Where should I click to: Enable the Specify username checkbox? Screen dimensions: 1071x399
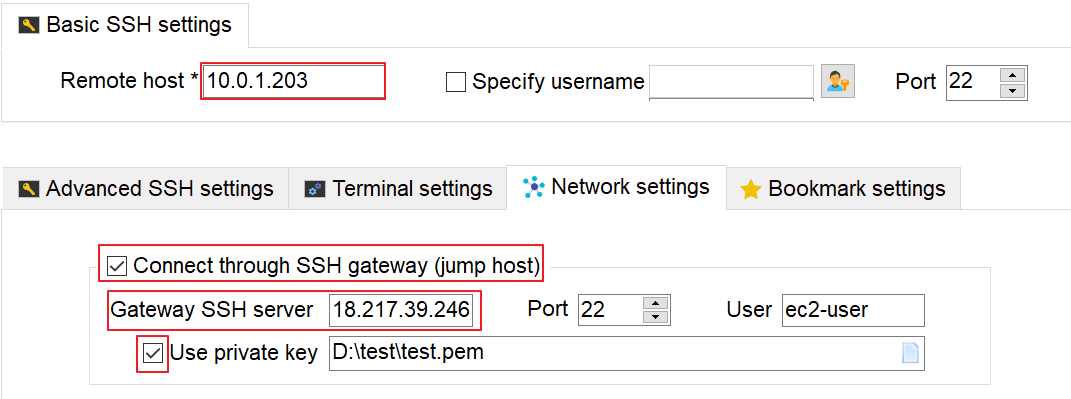[x=455, y=82]
